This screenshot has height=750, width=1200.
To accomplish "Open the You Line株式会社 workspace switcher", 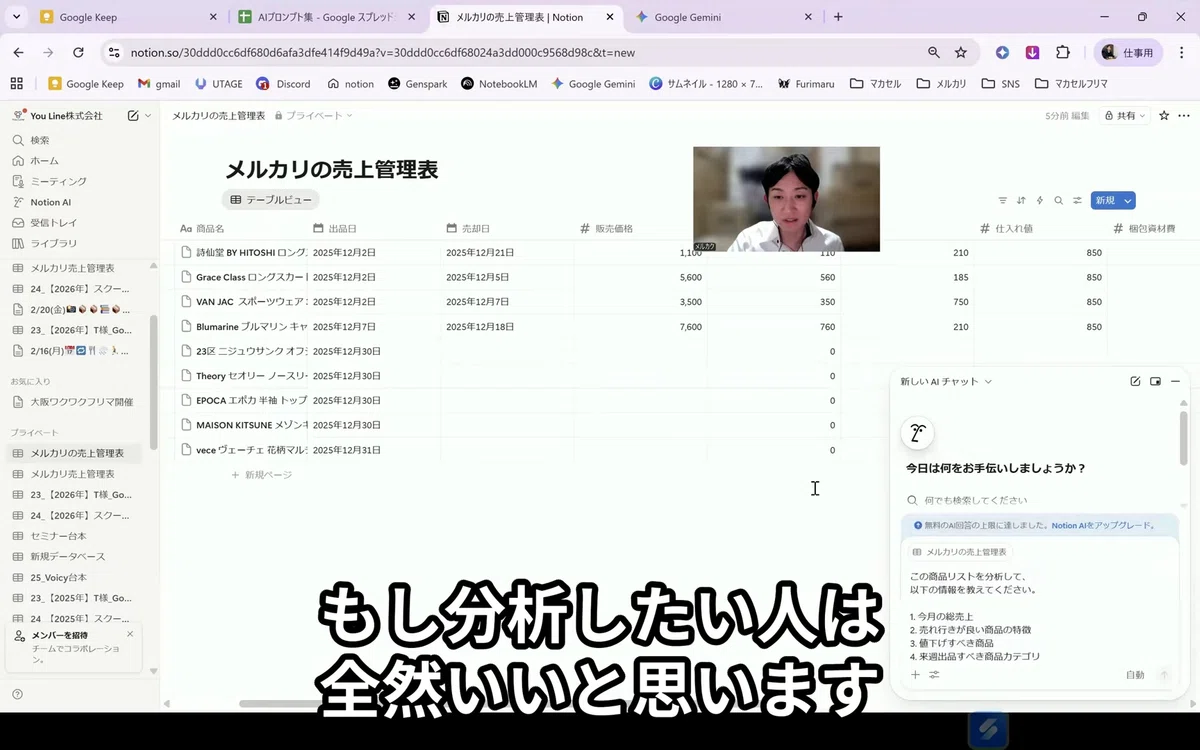I will pos(66,116).
